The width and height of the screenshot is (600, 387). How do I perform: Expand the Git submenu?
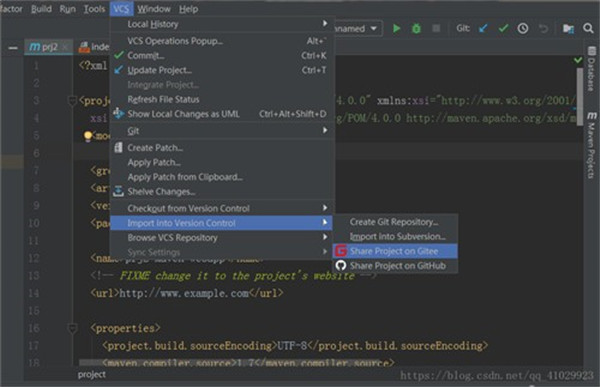(223, 131)
